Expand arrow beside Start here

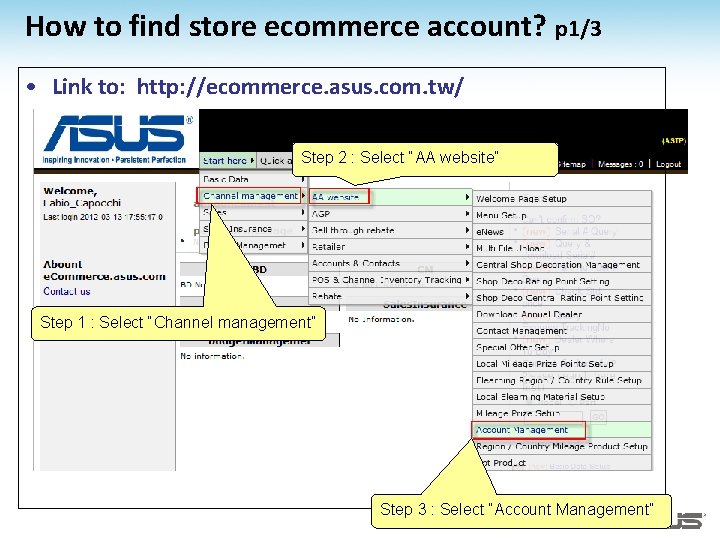pos(252,161)
